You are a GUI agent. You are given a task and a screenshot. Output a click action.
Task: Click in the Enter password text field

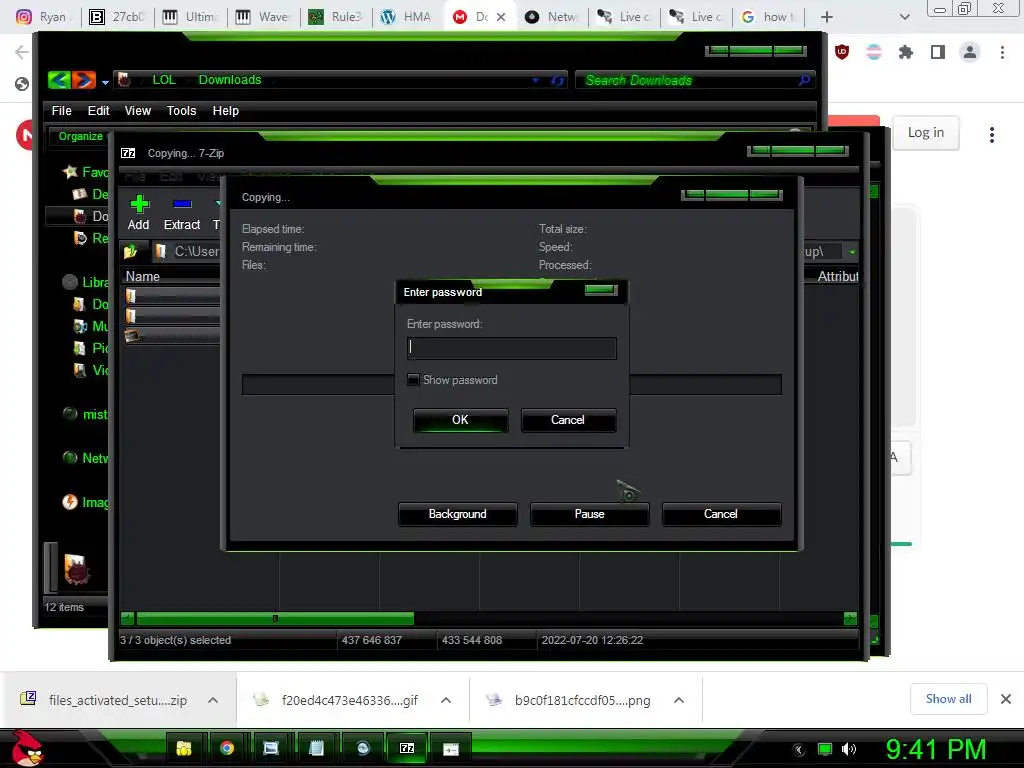click(511, 348)
